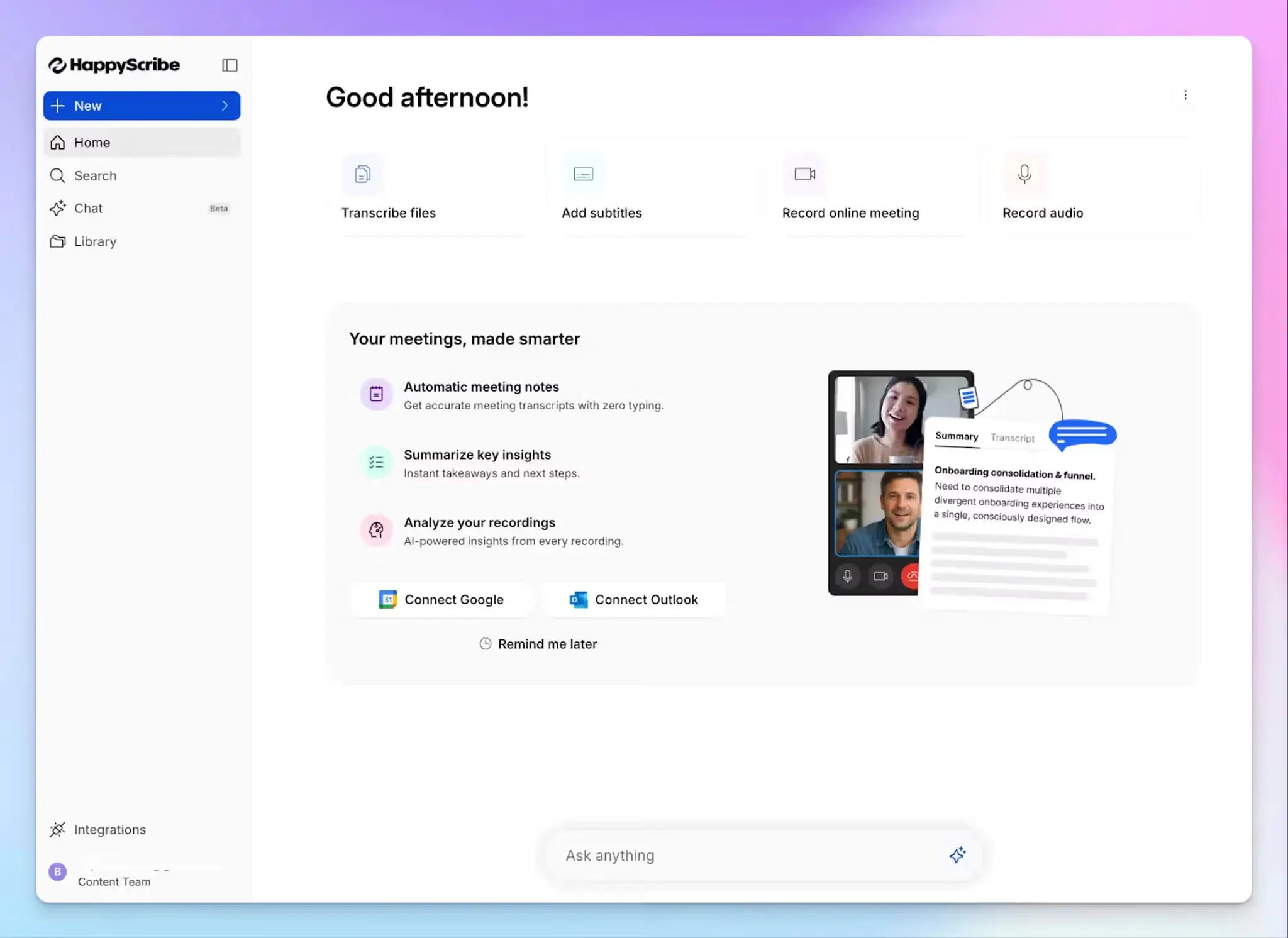Open Search from the sidebar magnifier icon
The height and width of the screenshot is (938, 1288).
[57, 175]
